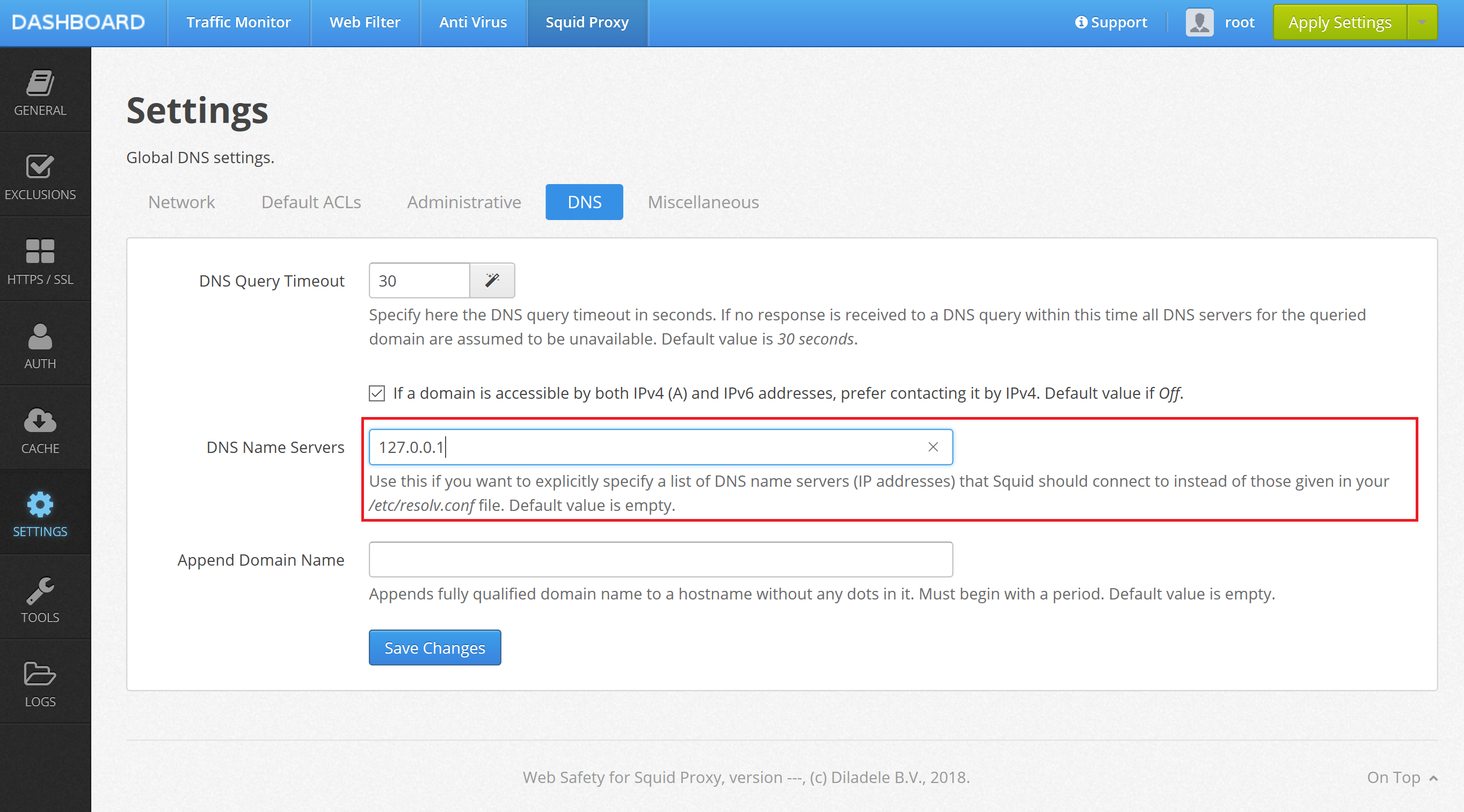
Task: Expand the Administrative settings tab
Action: (x=463, y=201)
